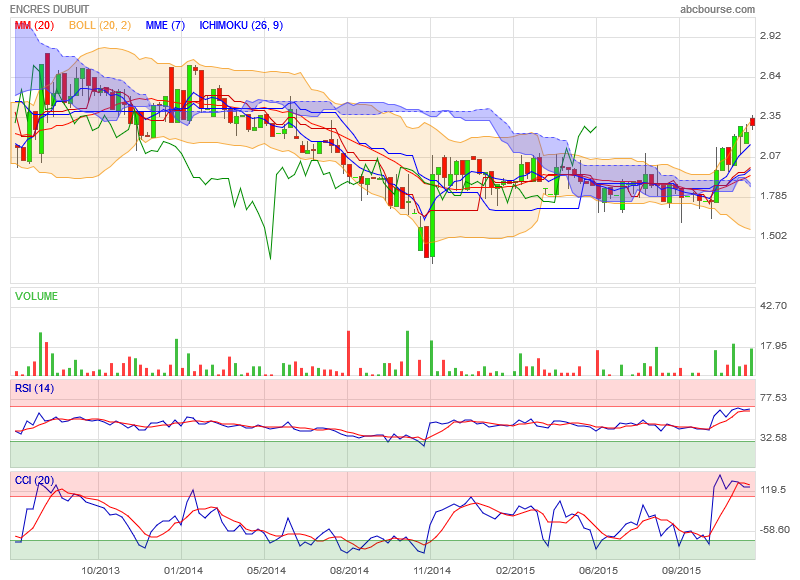Screen dimensions: 800x580
Task: Click the RSI (14) indicator label
Action: coord(34,389)
